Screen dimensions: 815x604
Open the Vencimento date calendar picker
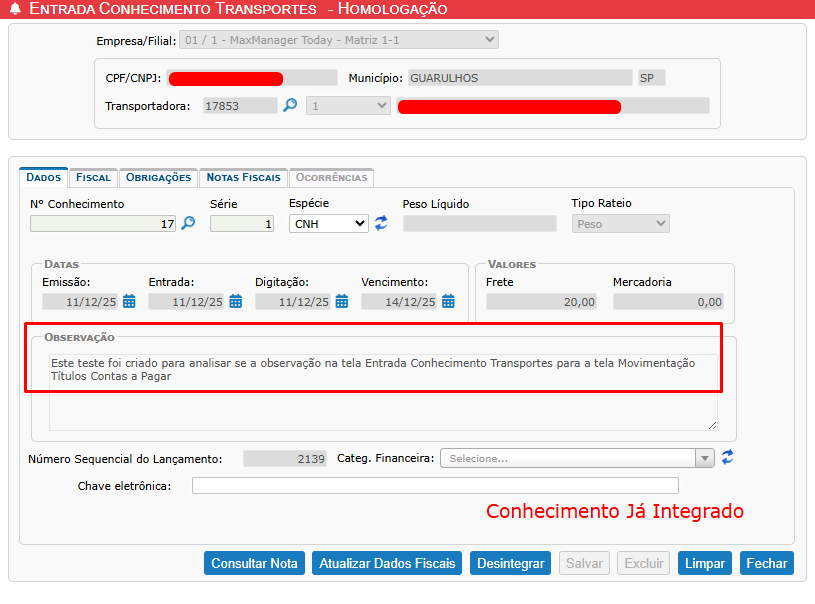[448, 301]
